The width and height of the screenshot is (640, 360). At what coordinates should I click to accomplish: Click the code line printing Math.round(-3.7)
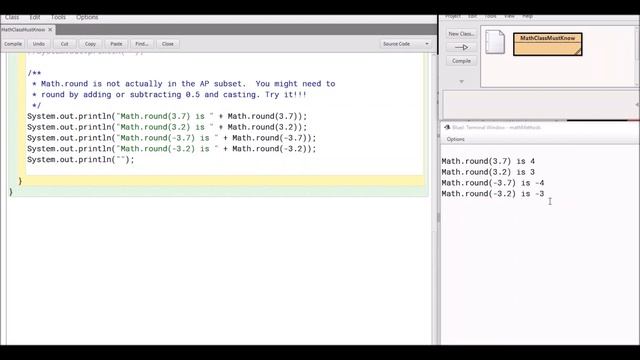(171, 138)
